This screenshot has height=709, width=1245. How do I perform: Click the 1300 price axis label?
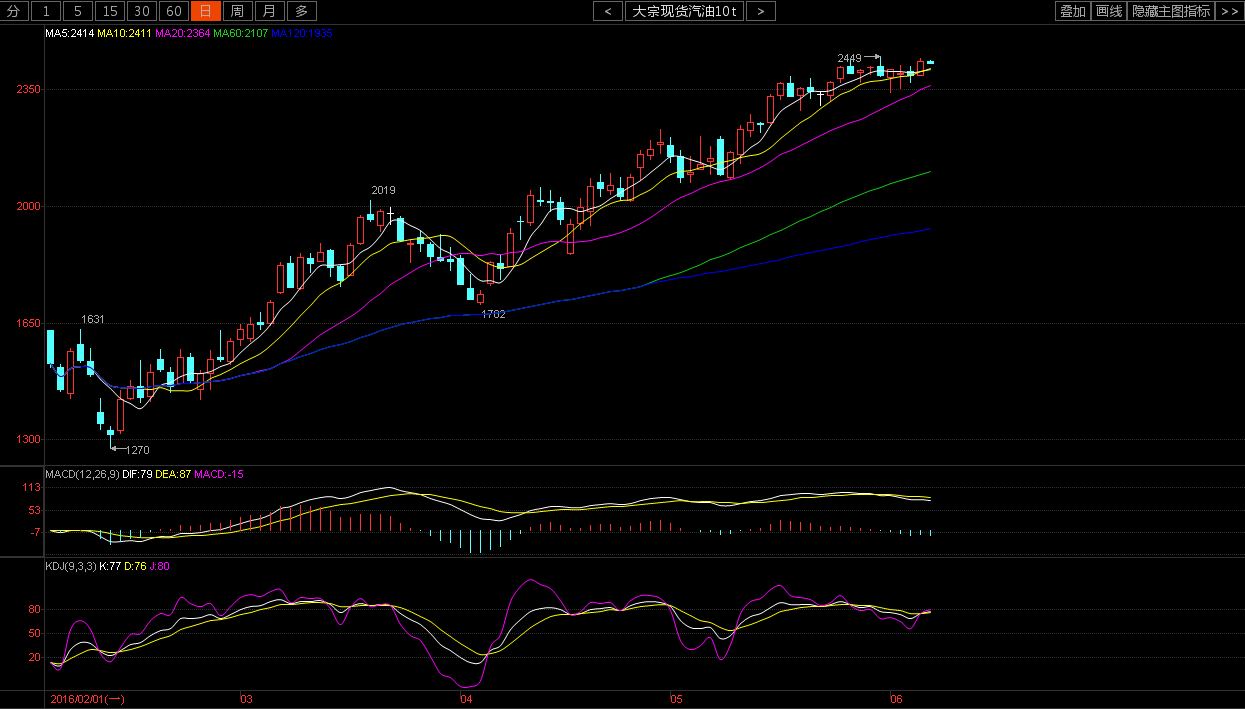tap(28, 440)
